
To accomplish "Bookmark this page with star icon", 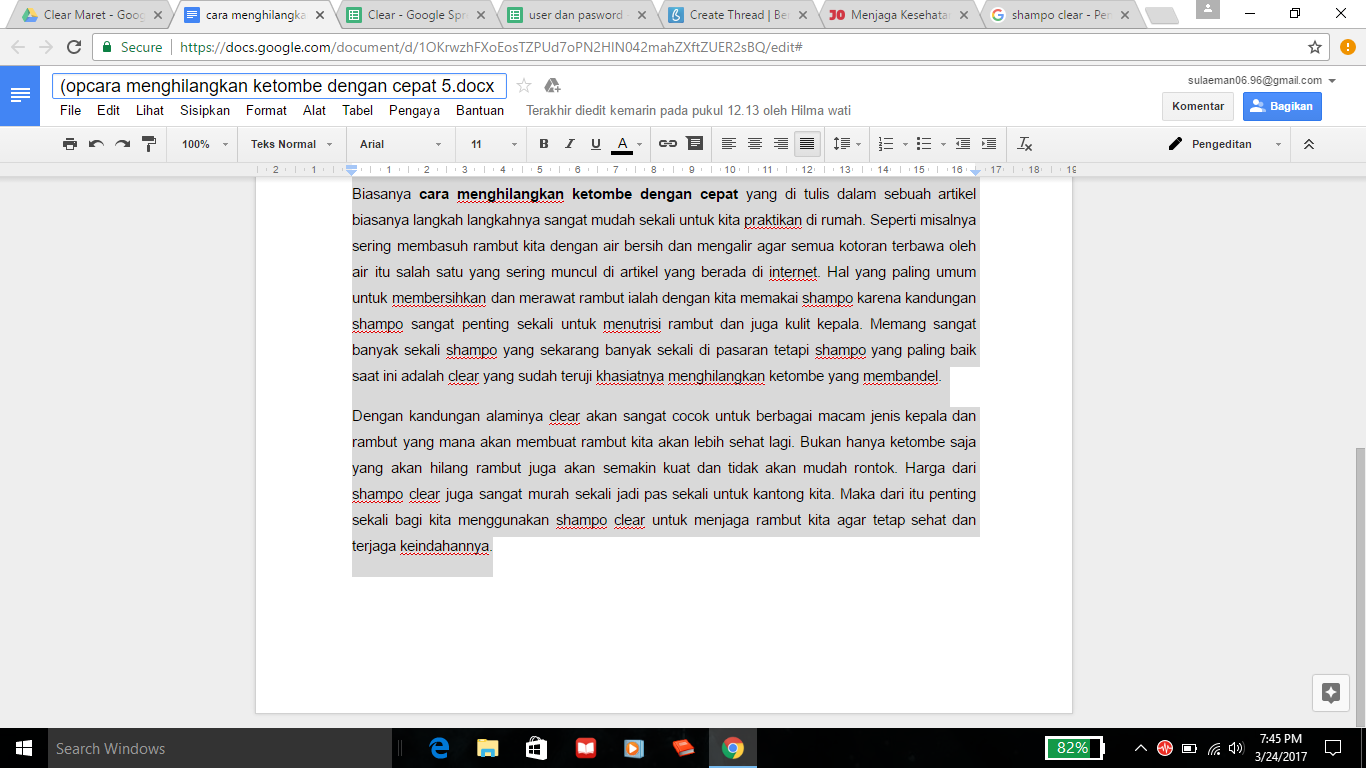I will 1315,47.
